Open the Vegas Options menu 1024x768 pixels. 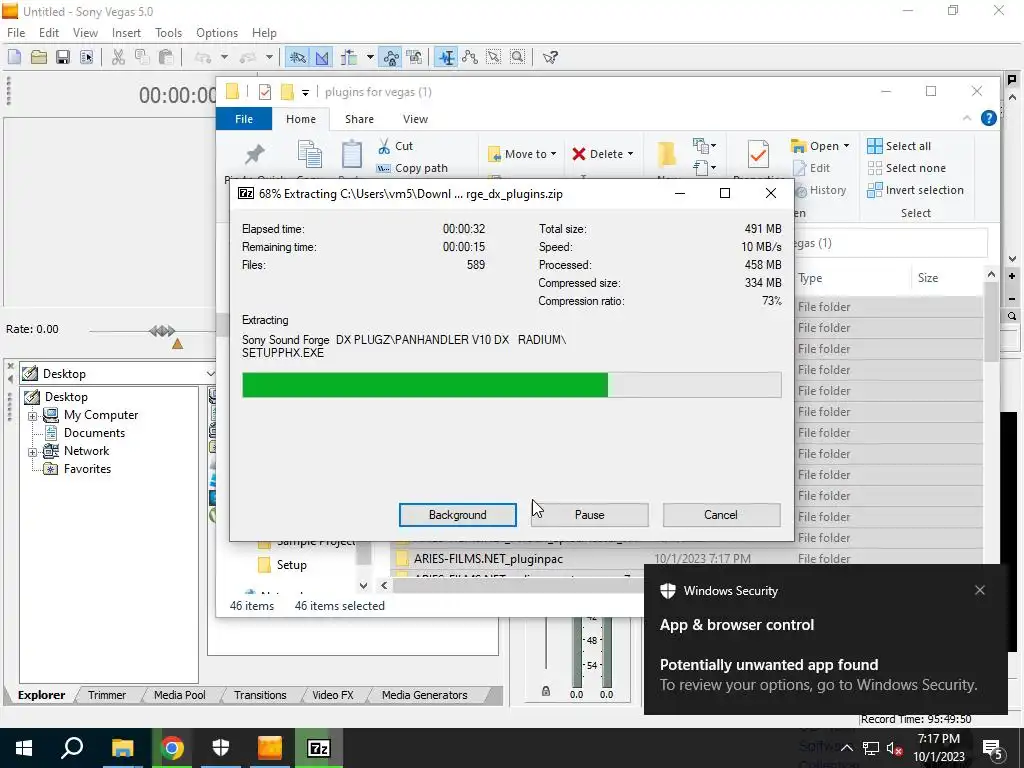(x=217, y=33)
